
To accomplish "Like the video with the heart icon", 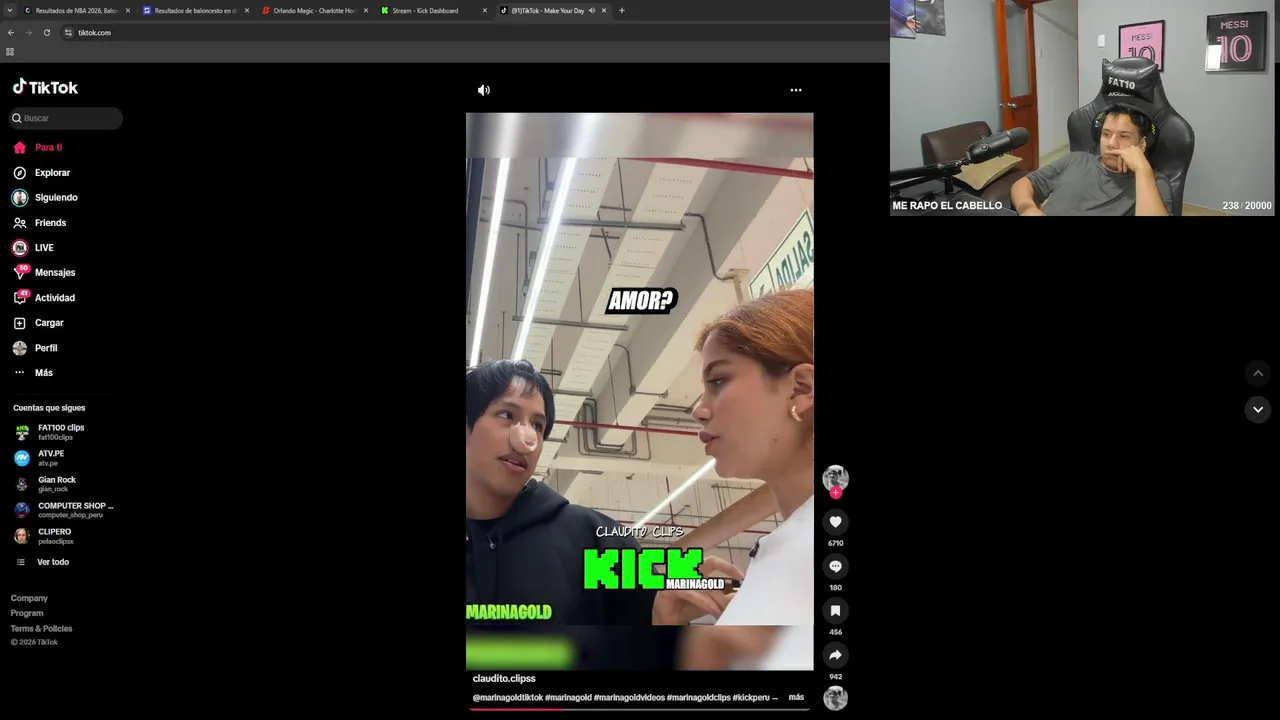I will (x=835, y=521).
